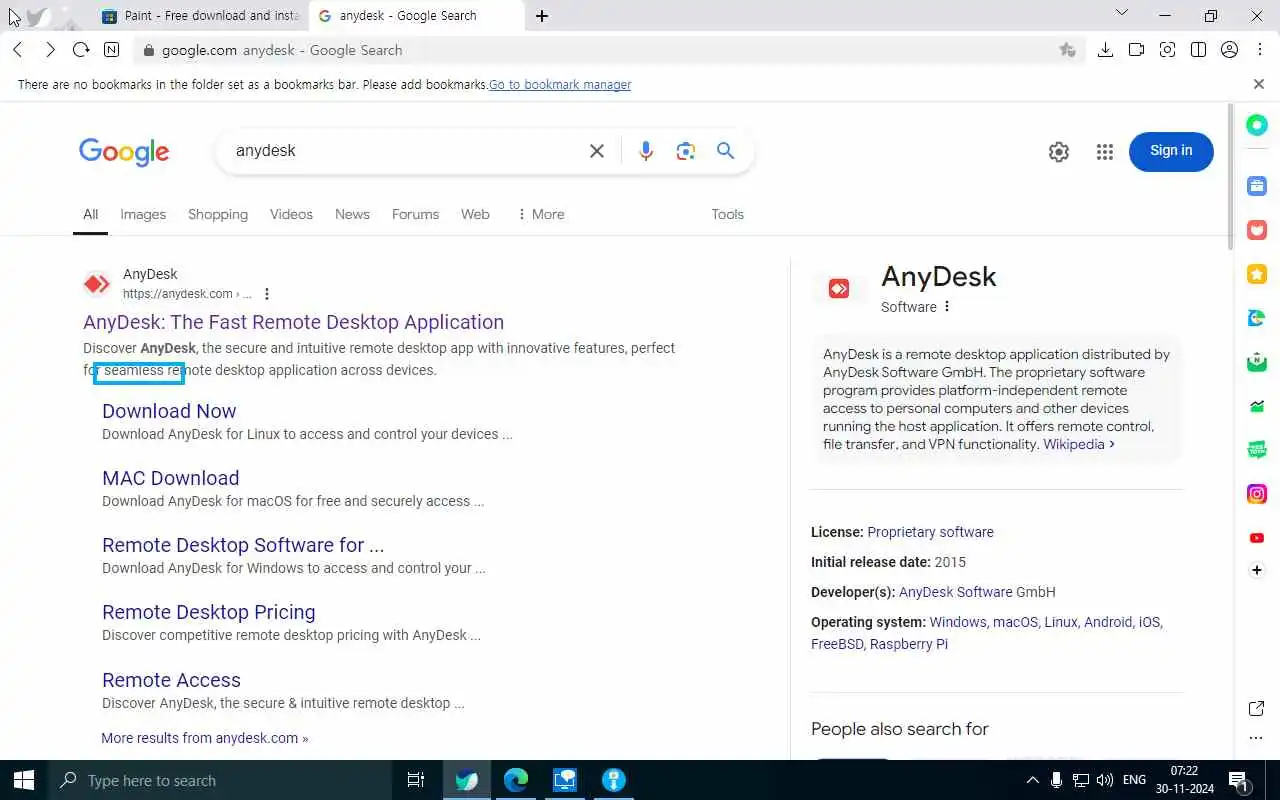Image resolution: width=1280 pixels, height=800 pixels.
Task: Start screen capture from the toolbar icon
Action: click(1167, 50)
